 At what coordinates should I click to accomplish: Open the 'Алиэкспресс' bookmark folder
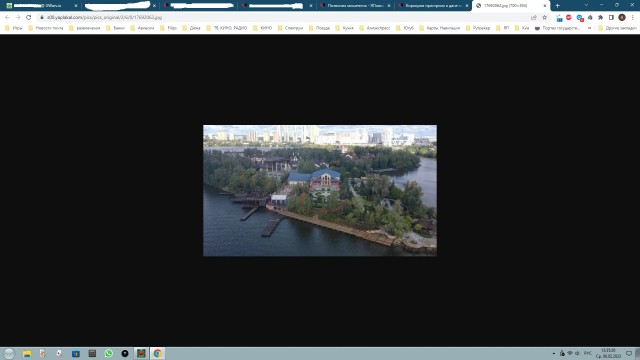click(x=375, y=28)
